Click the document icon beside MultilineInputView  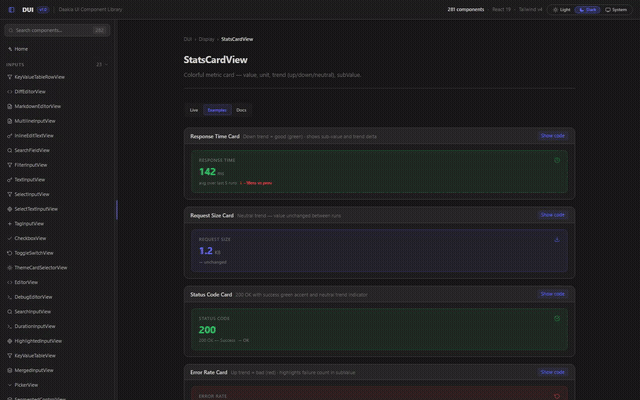point(9,121)
